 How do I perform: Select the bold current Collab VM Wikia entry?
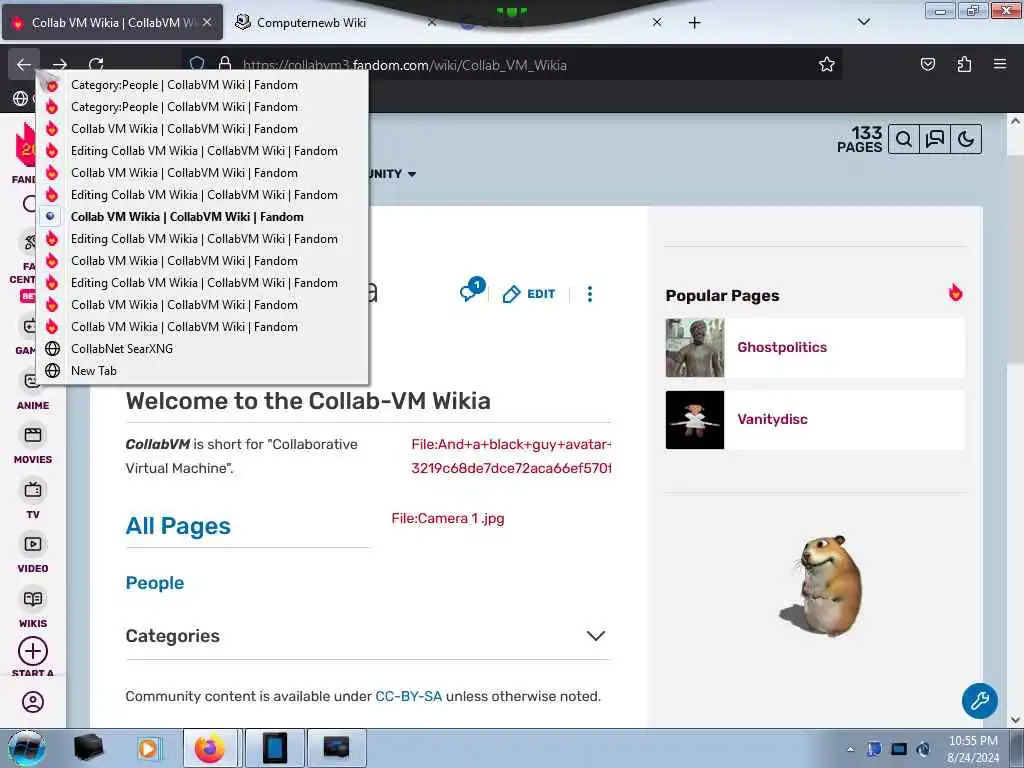coord(202,217)
